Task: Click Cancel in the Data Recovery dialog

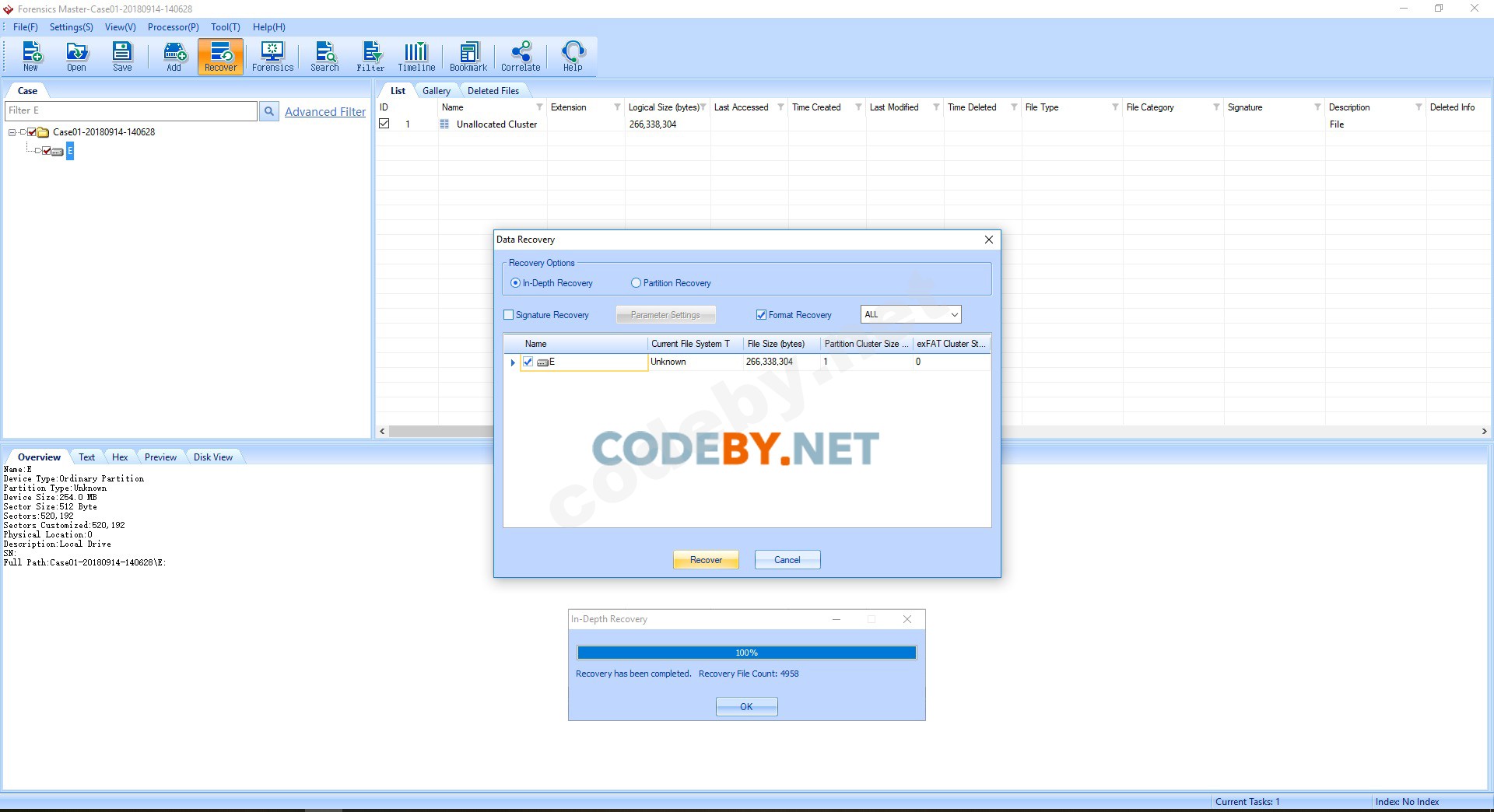Action: (787, 560)
